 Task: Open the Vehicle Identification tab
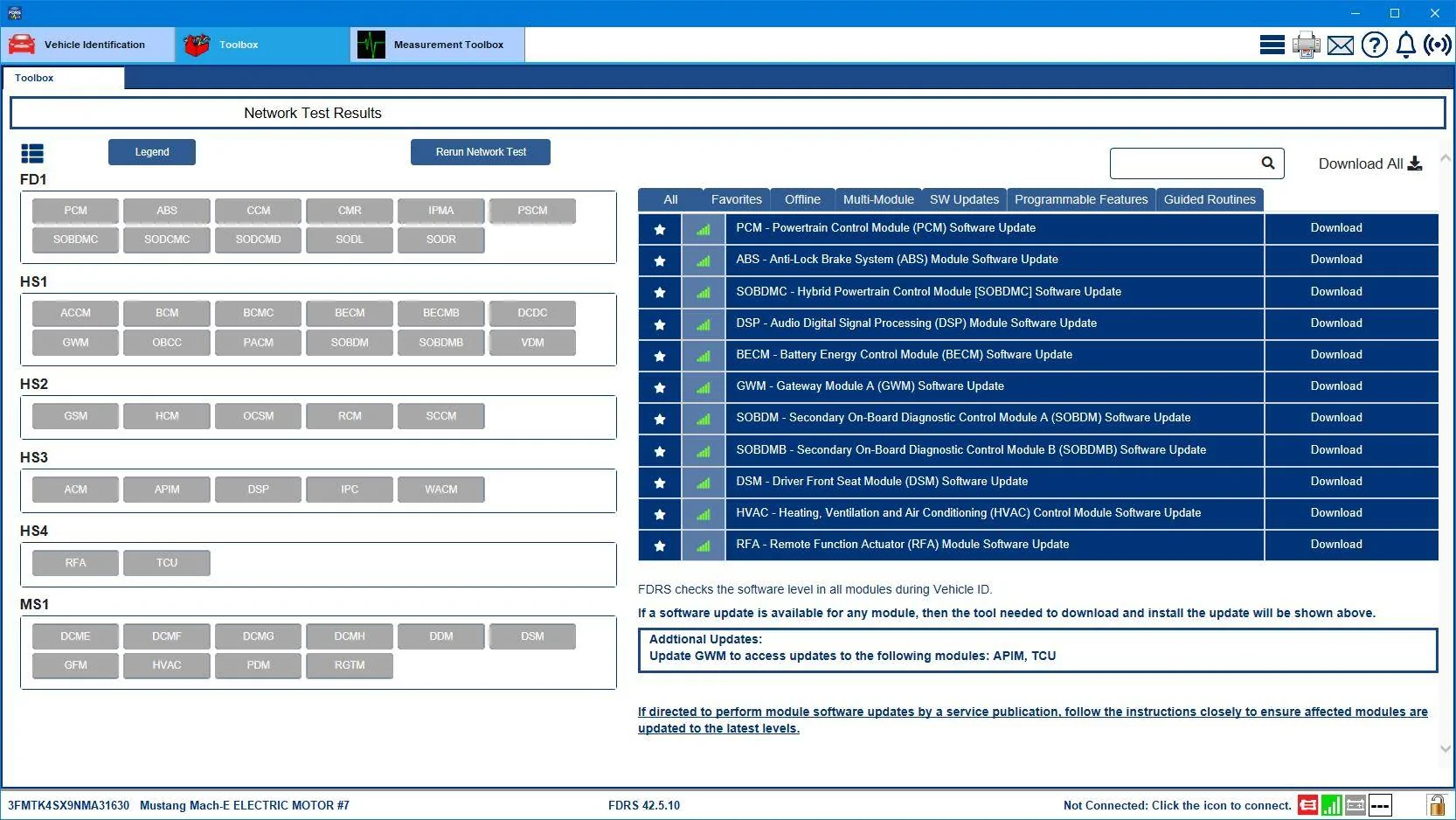point(87,45)
